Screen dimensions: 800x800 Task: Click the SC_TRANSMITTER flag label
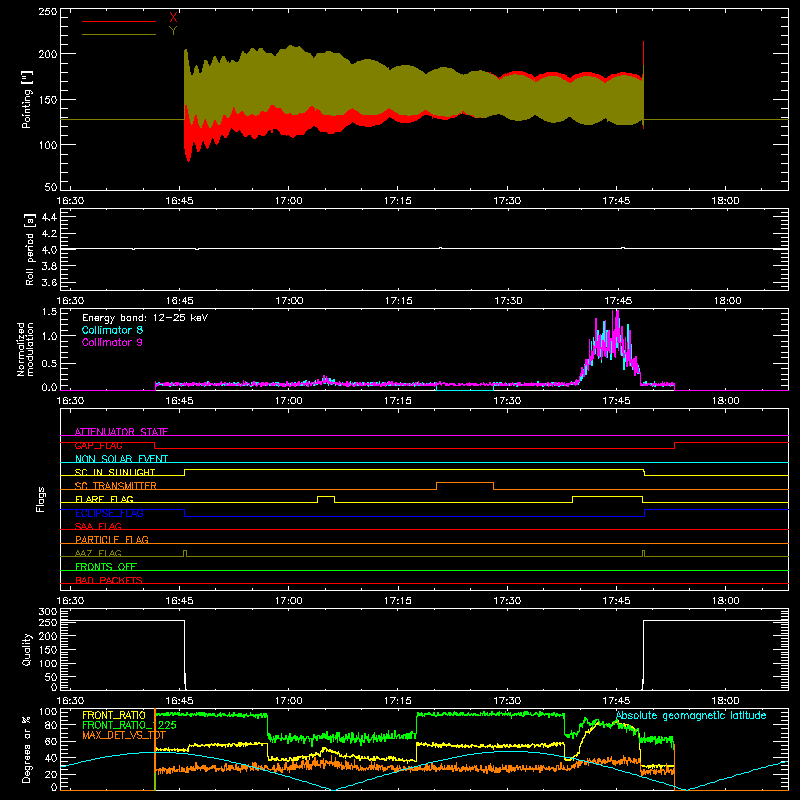point(116,486)
